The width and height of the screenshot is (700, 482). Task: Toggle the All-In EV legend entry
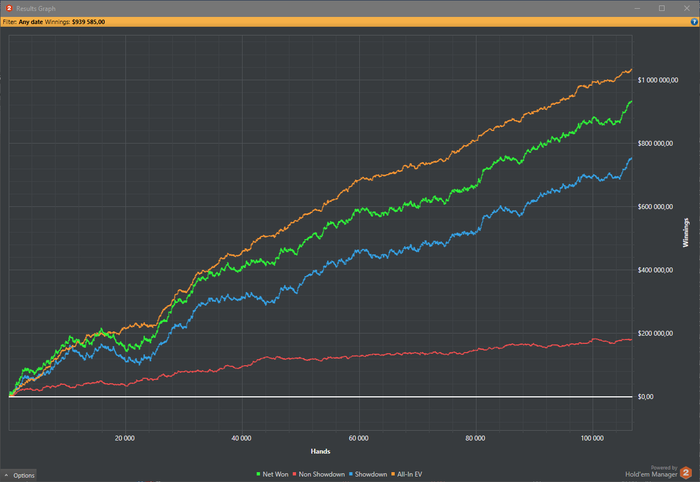(407, 474)
